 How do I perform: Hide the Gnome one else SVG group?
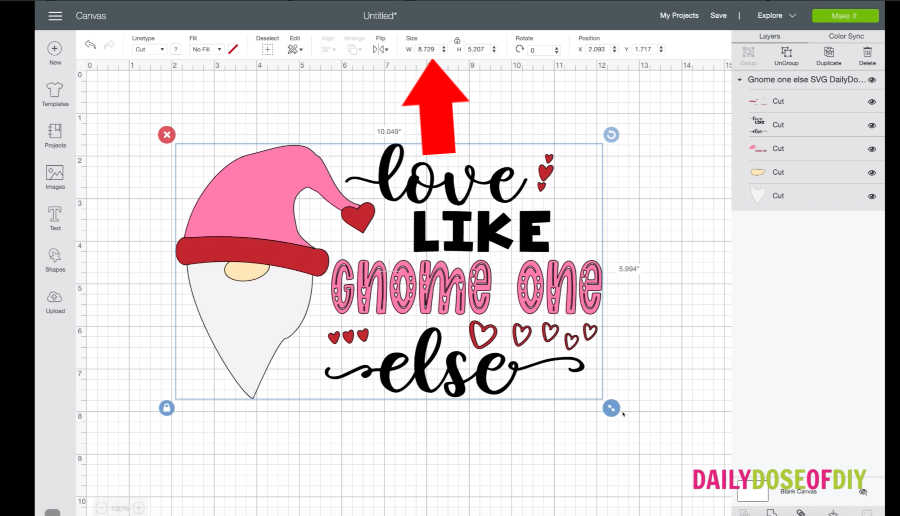pyautogui.click(x=872, y=79)
